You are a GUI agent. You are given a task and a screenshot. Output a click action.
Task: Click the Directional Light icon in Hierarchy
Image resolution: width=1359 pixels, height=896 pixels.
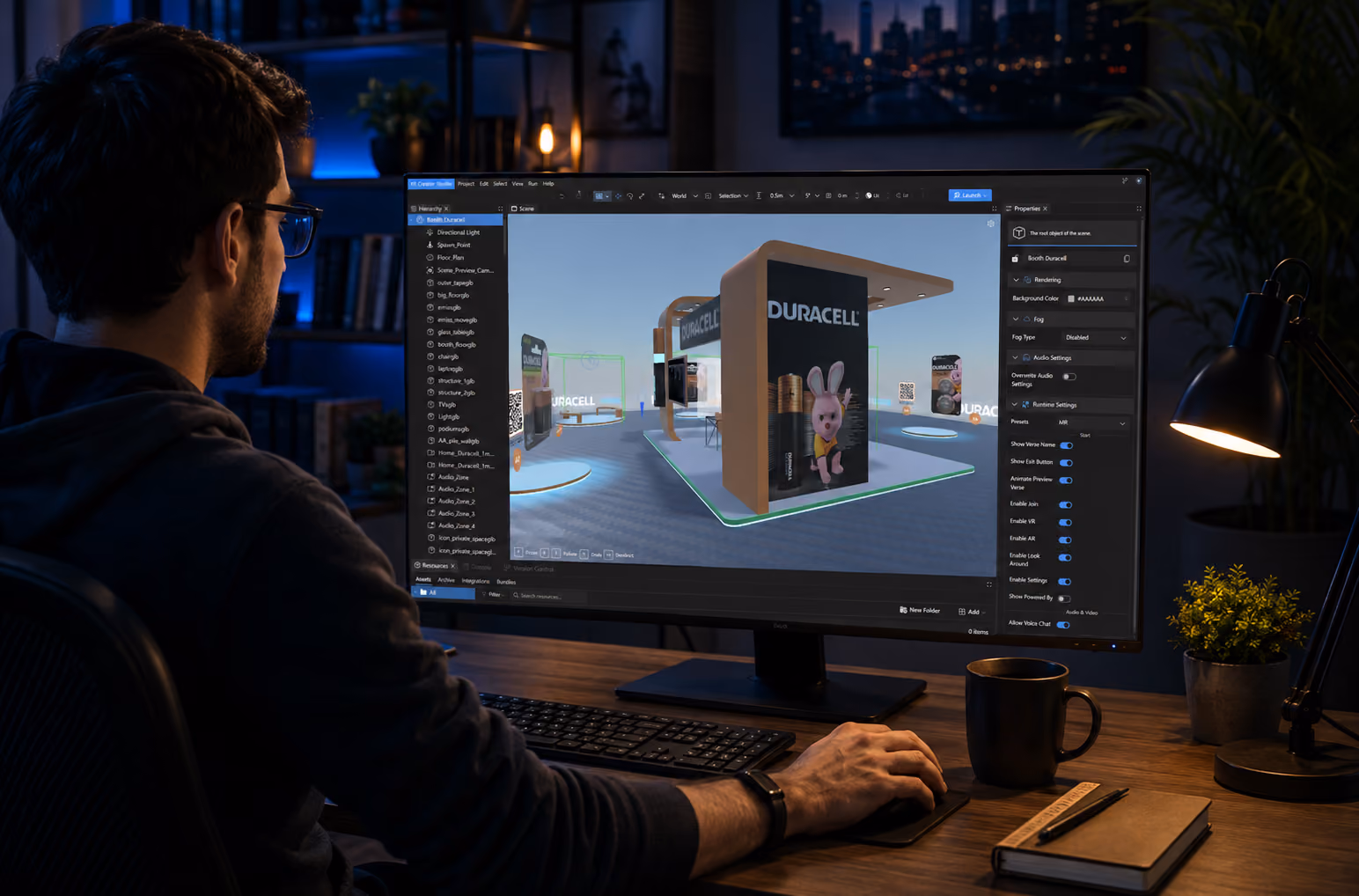[x=430, y=232]
